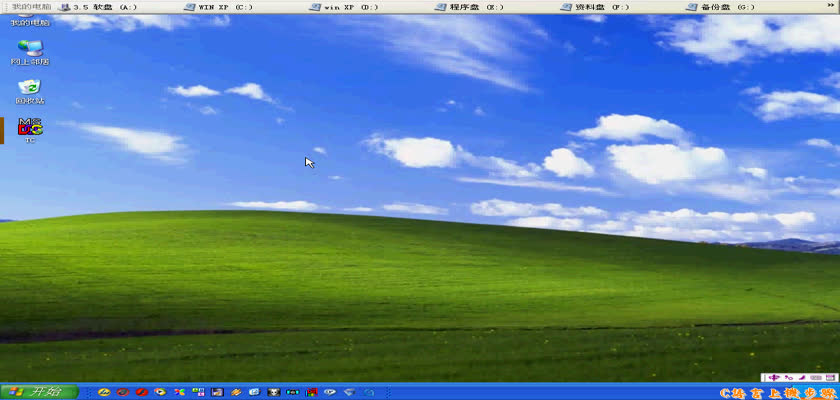Screen dimensions: 840x400
Task: Open 资料盘 (F:) drive shortcut
Action: tap(595, 7)
